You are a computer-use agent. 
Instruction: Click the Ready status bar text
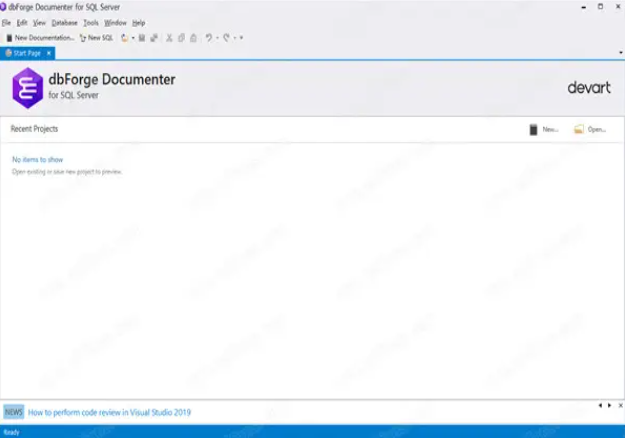pos(12,432)
